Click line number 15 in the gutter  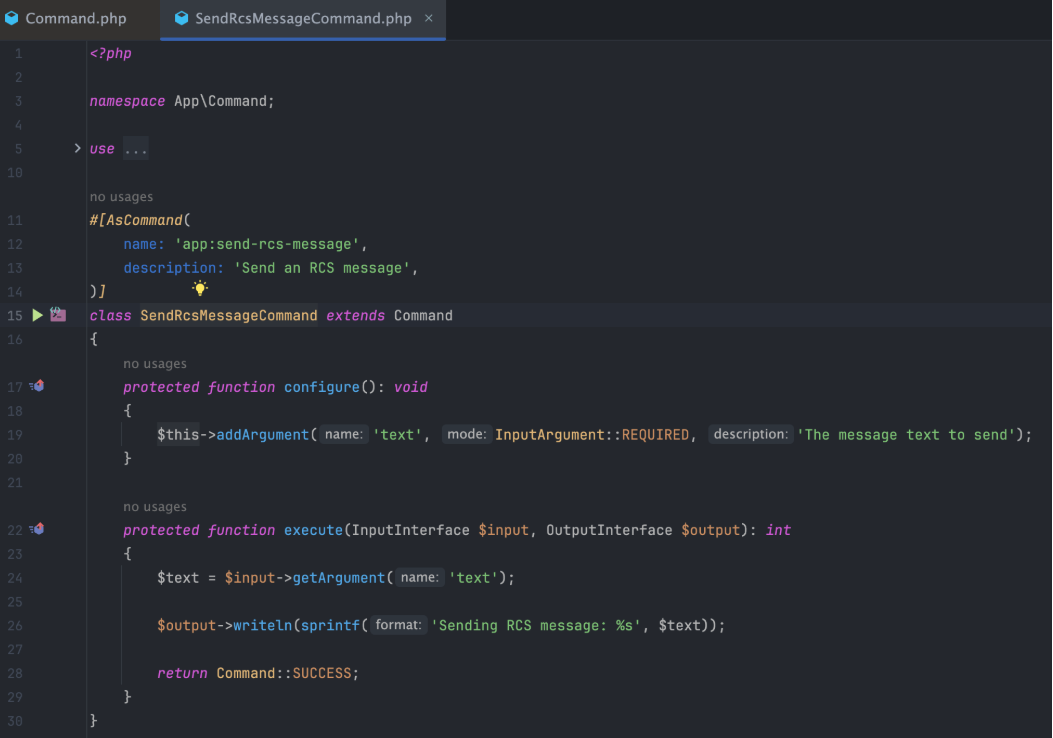15,316
